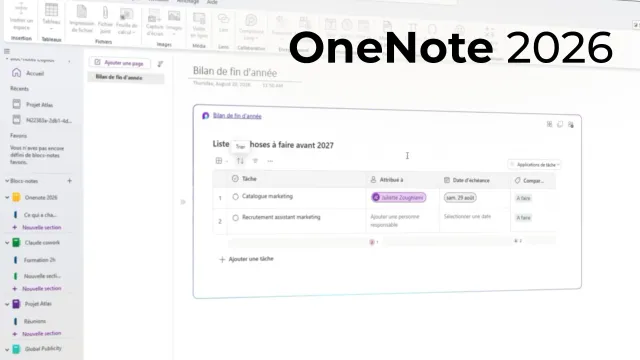The height and width of the screenshot is (360, 640).
Task: Open the table layout dropdown icon
Action: point(221,161)
